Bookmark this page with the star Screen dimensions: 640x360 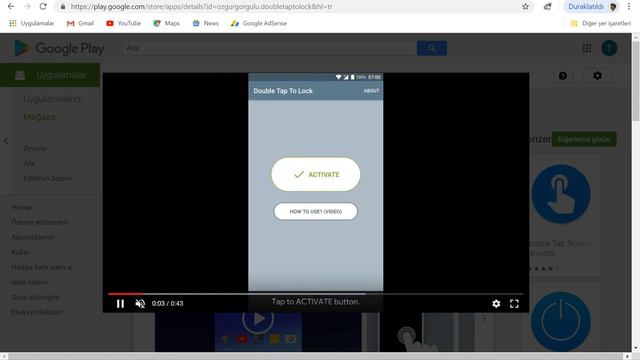tap(525, 7)
